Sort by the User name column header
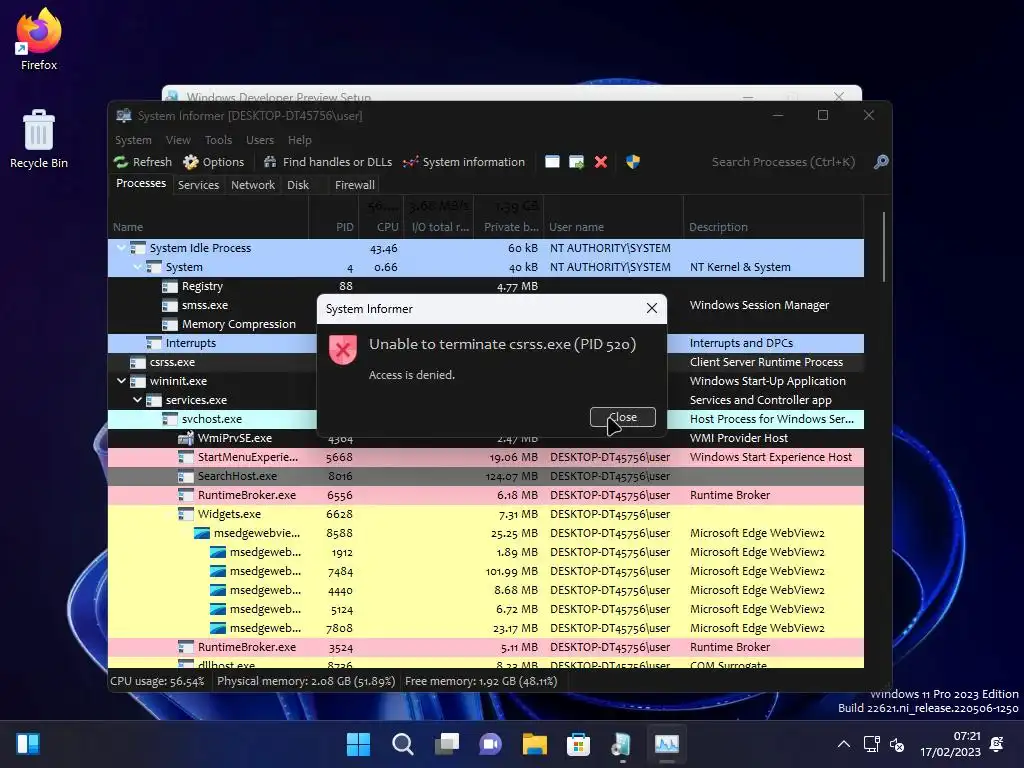 tap(613, 227)
